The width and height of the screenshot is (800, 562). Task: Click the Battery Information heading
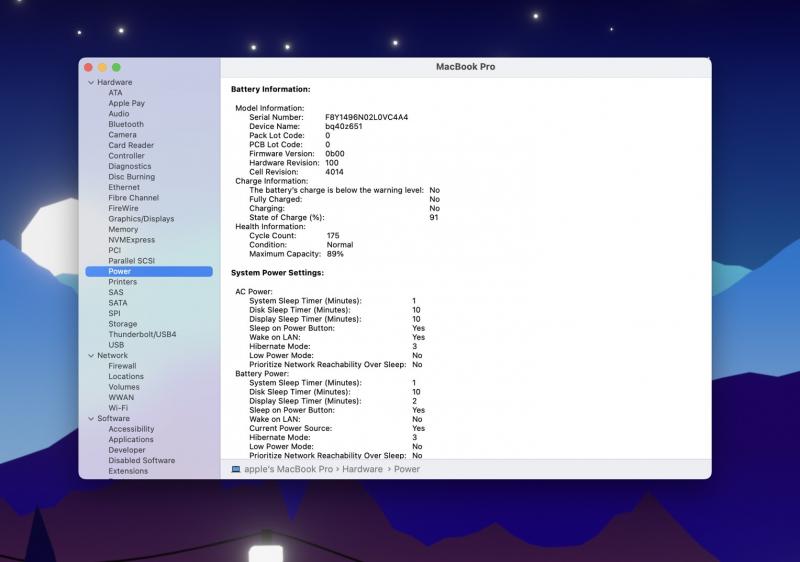(x=270, y=89)
